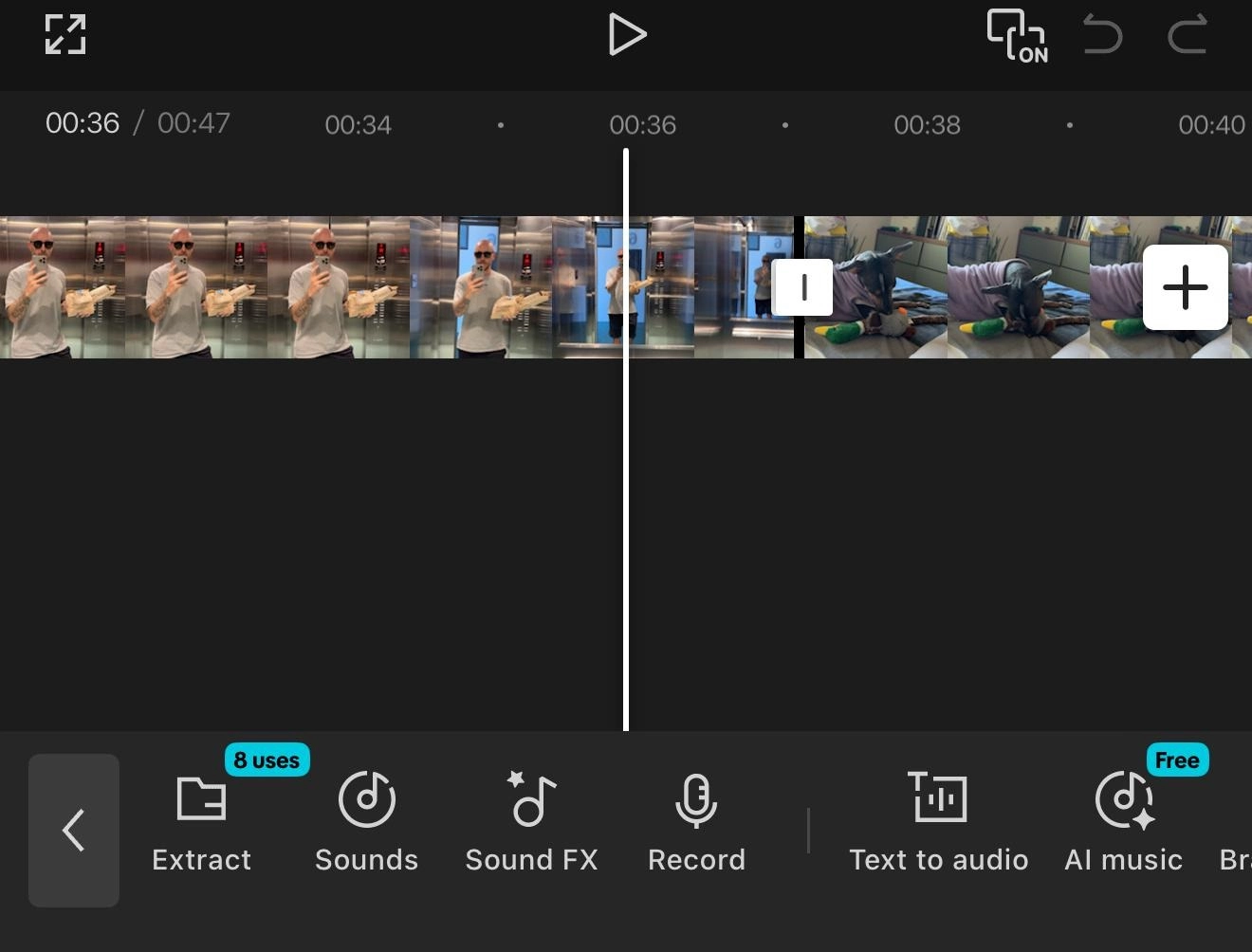Image resolution: width=1252 pixels, height=952 pixels.
Task: Open the Sounds library
Action: pyautogui.click(x=366, y=824)
